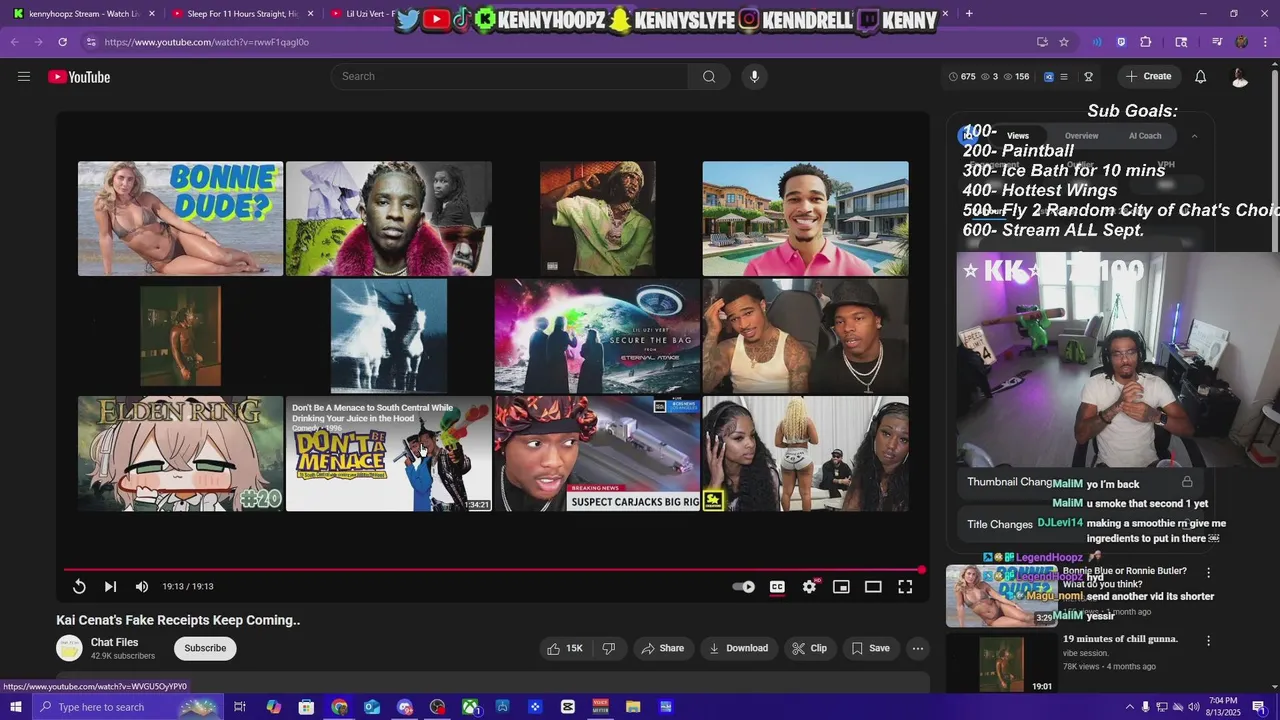Image resolution: width=1280 pixels, height=720 pixels.
Task: Replay the finished video
Action: click(x=79, y=587)
